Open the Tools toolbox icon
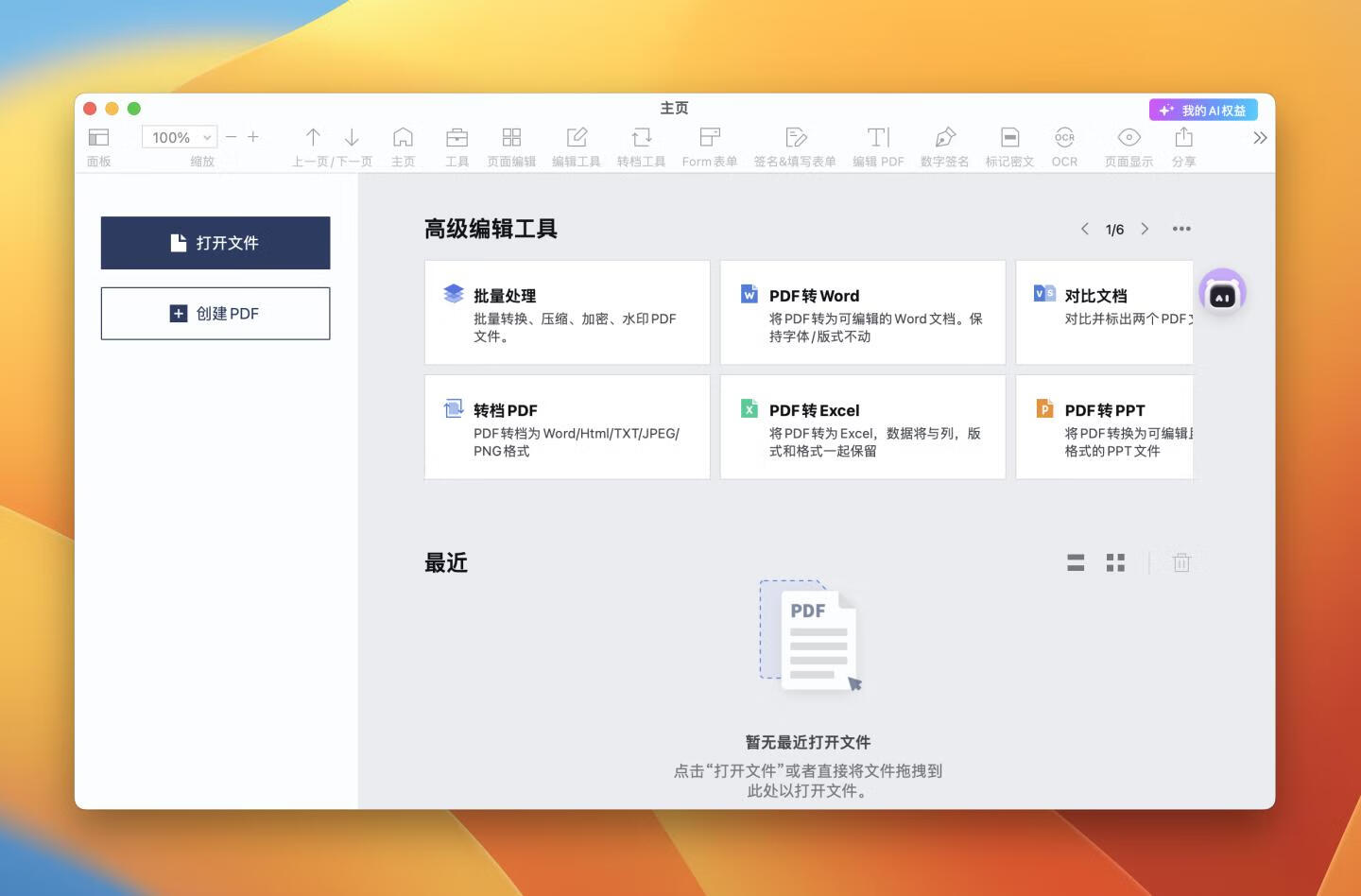The height and width of the screenshot is (896, 1361). point(457,137)
